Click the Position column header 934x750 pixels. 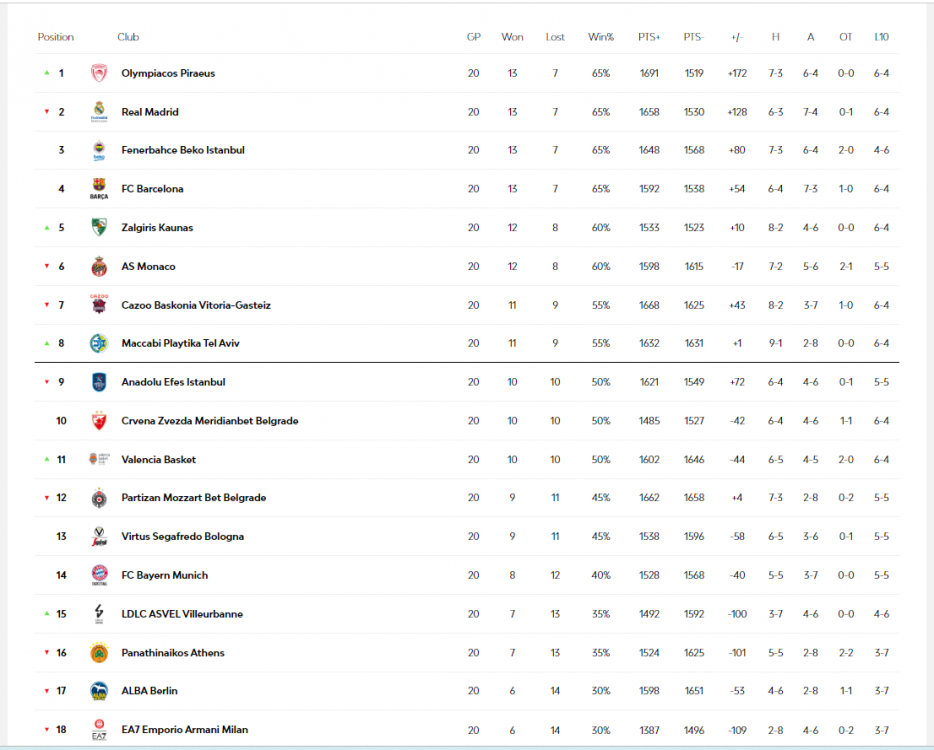[56, 37]
